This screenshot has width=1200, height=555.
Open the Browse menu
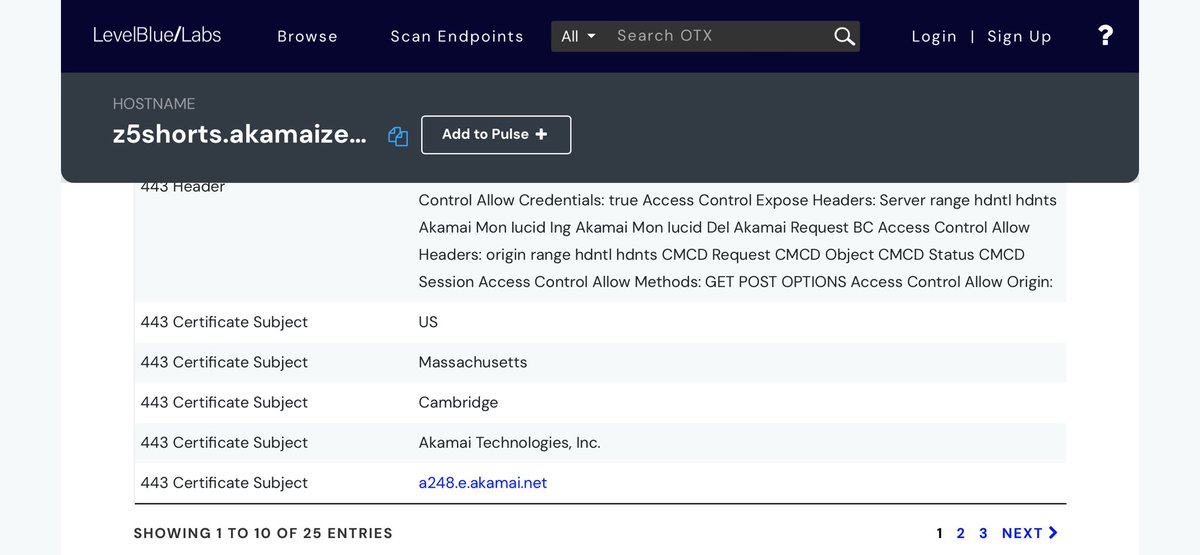click(307, 36)
